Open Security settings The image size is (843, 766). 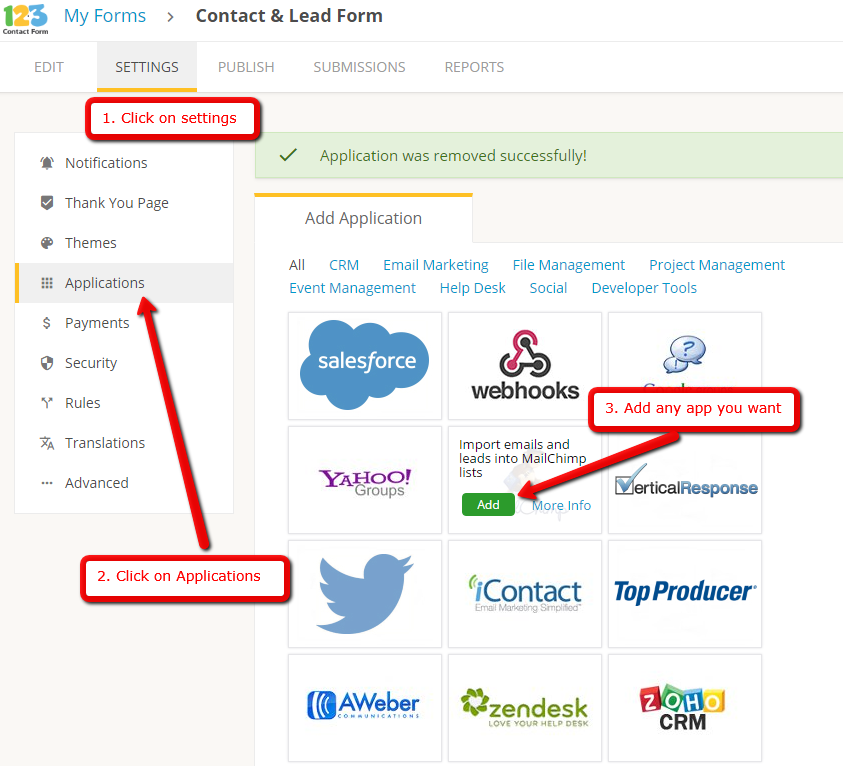click(124, 363)
